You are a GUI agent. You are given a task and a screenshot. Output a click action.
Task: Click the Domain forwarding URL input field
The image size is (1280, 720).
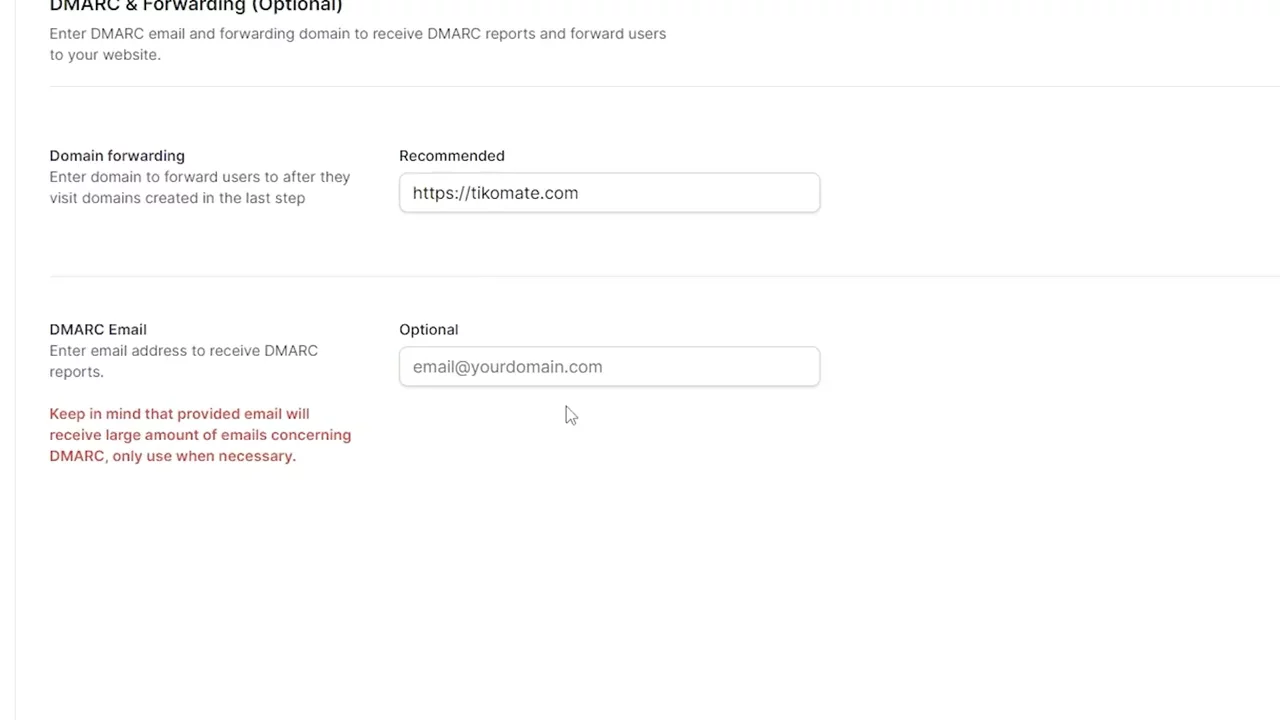(x=700, y=193)
